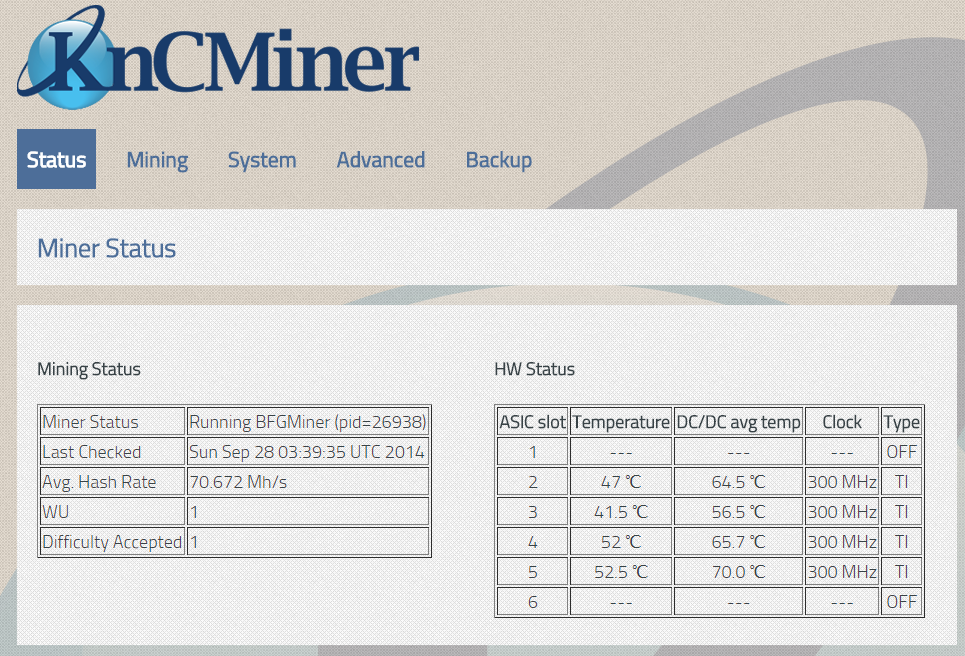Open the System tab

tap(262, 160)
